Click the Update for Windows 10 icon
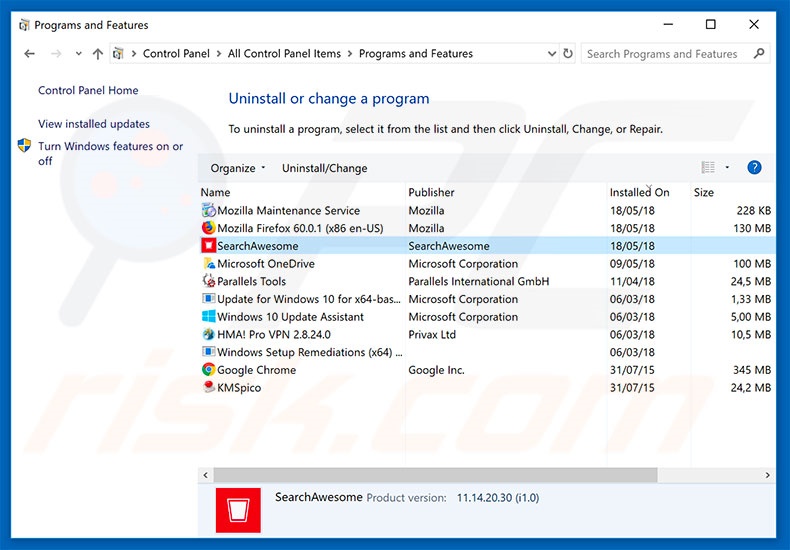This screenshot has width=790, height=550. (x=209, y=299)
